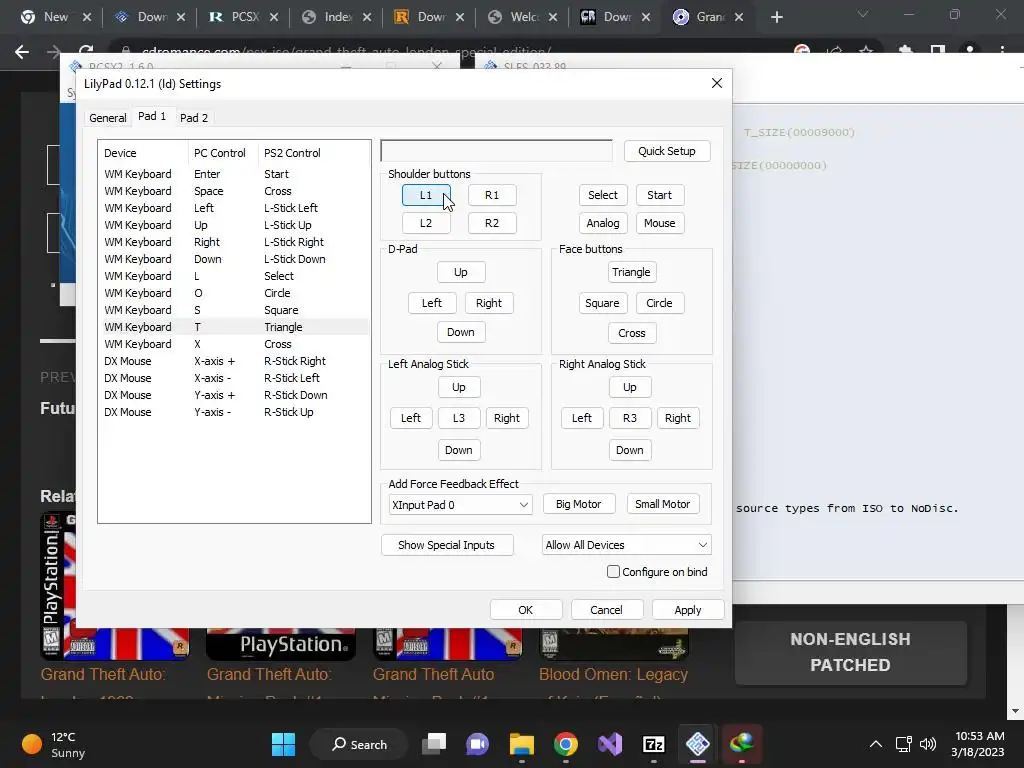Switch to the Welcome browser tab

[522, 17]
